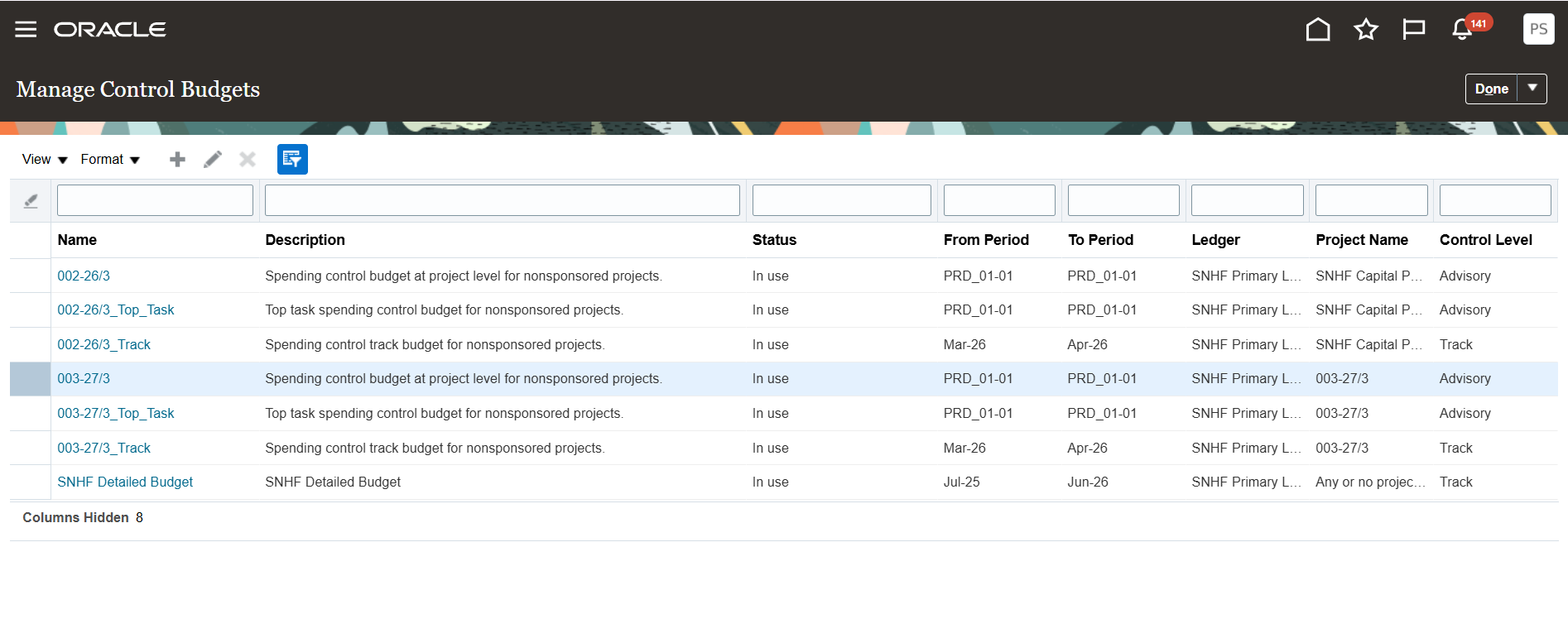The image size is (1568, 619).
Task: Click the Done button
Action: 1491,89
